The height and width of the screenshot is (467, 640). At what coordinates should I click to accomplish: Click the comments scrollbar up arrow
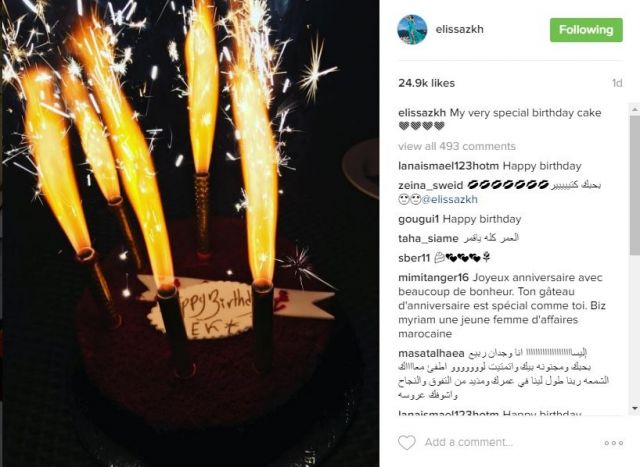coord(635,109)
